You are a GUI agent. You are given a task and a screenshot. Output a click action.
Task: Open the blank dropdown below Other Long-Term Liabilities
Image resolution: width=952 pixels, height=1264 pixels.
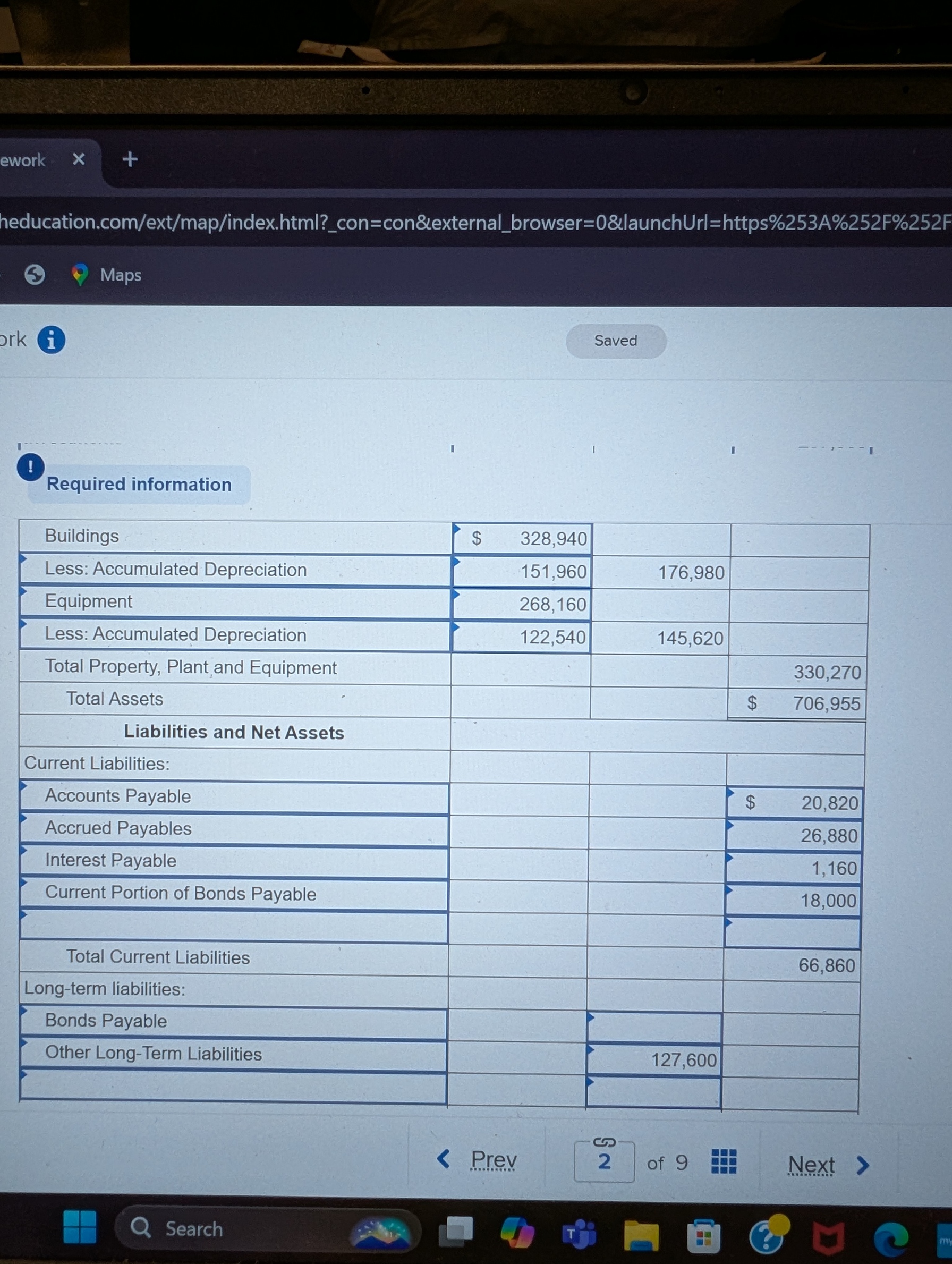tap(233, 1087)
